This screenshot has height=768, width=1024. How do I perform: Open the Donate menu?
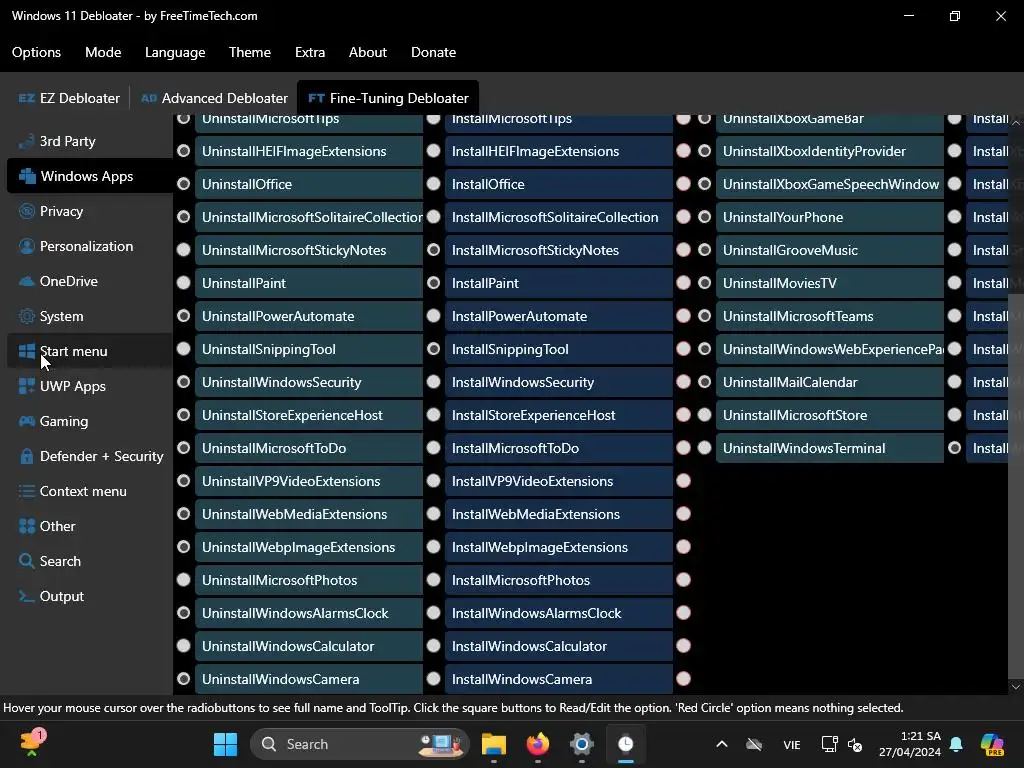(434, 52)
